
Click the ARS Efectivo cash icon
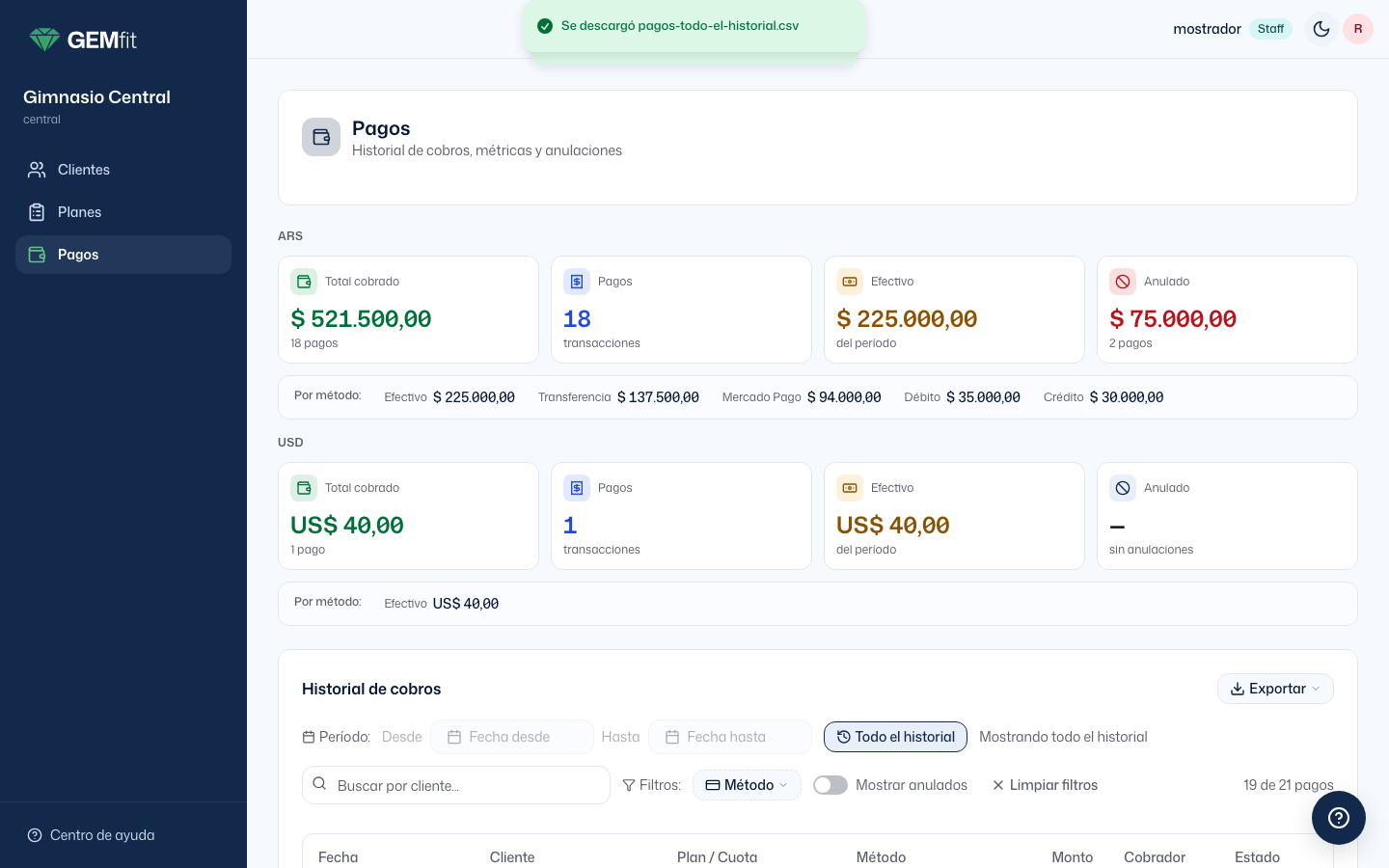pyautogui.click(x=850, y=282)
